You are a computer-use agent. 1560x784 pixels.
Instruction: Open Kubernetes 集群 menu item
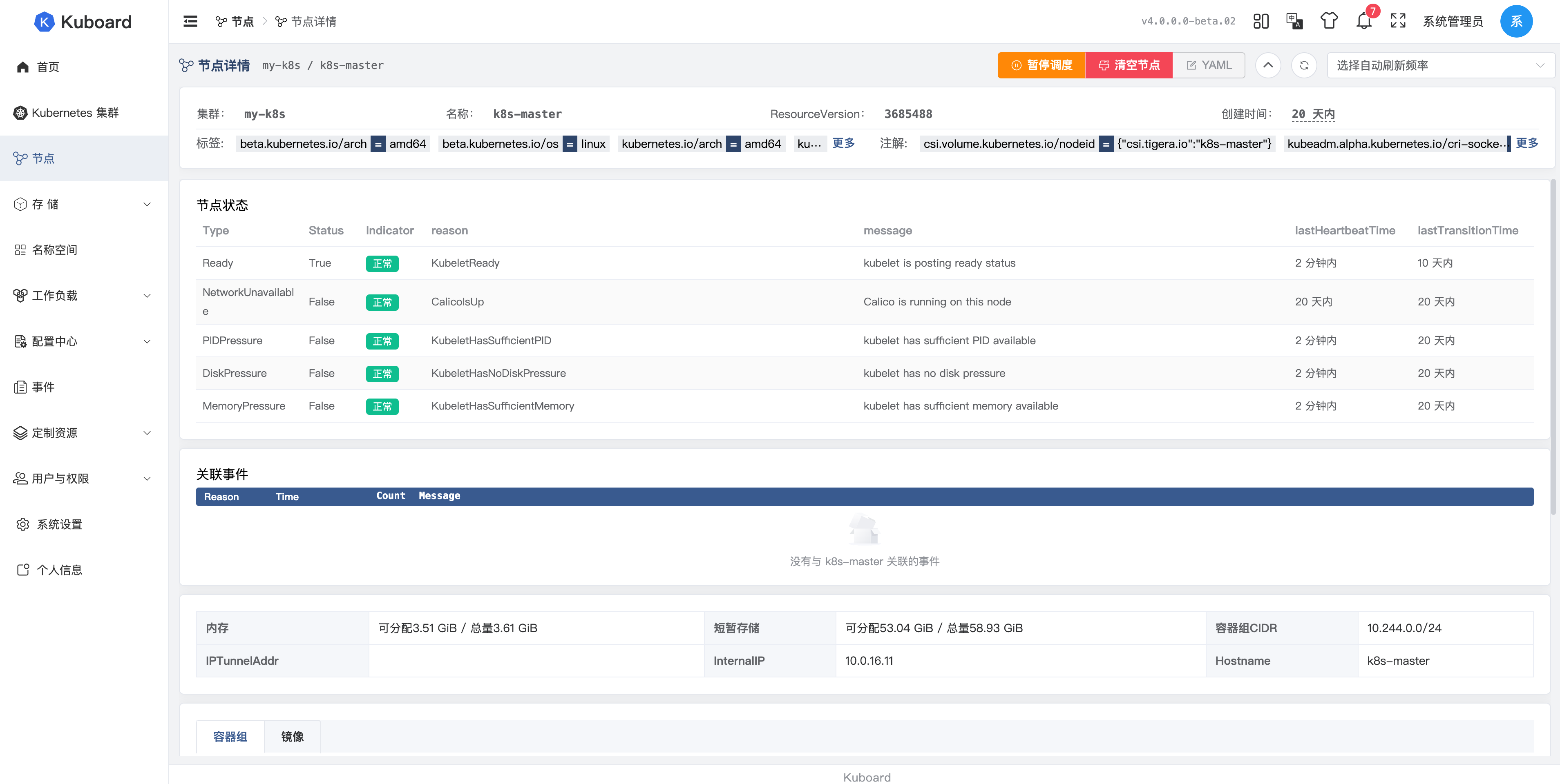(84, 113)
